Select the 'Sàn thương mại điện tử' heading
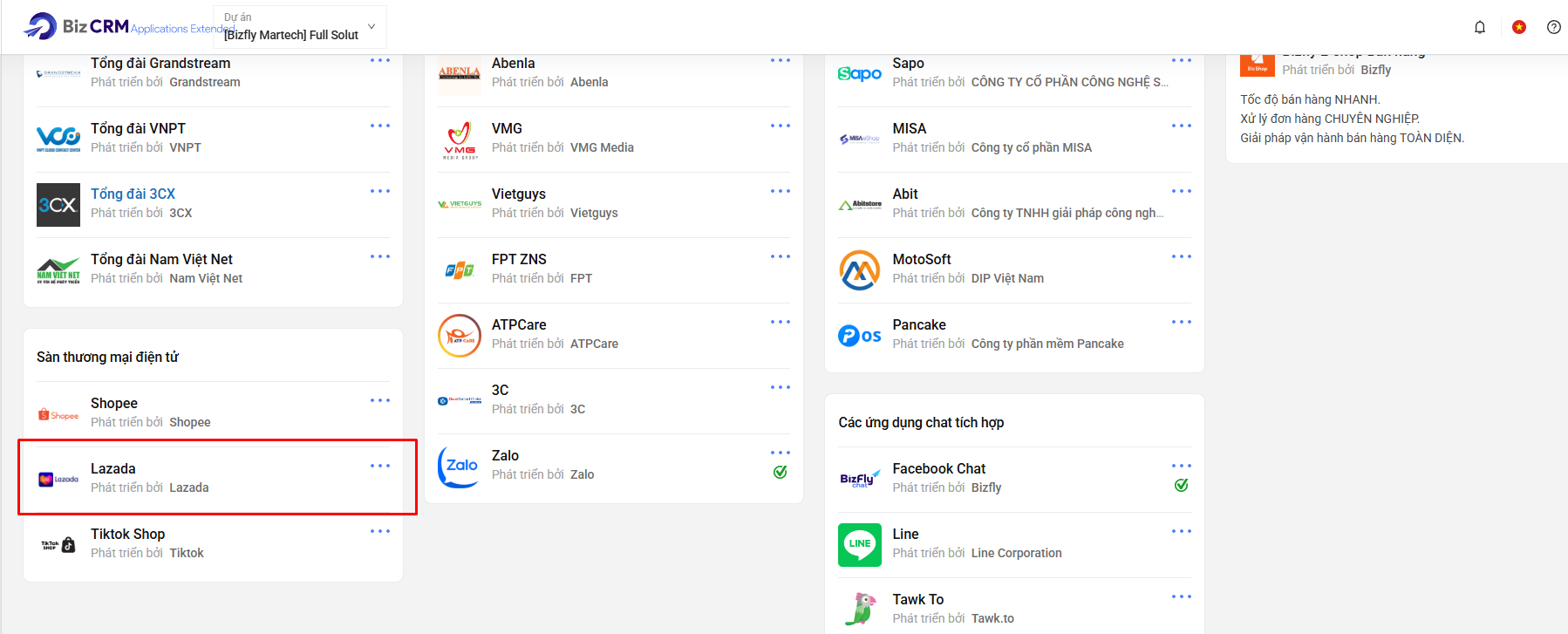1568x634 pixels. pos(107,357)
